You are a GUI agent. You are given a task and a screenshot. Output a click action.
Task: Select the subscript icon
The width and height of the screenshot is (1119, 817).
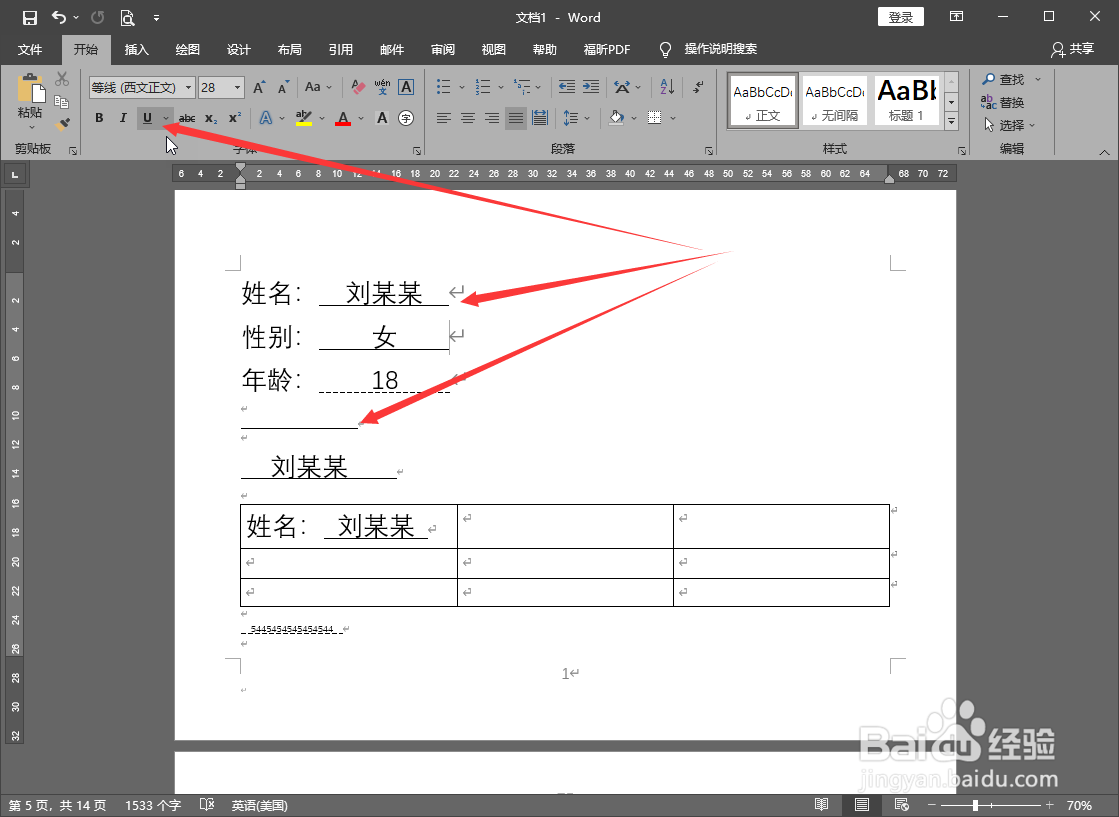pyautogui.click(x=210, y=118)
